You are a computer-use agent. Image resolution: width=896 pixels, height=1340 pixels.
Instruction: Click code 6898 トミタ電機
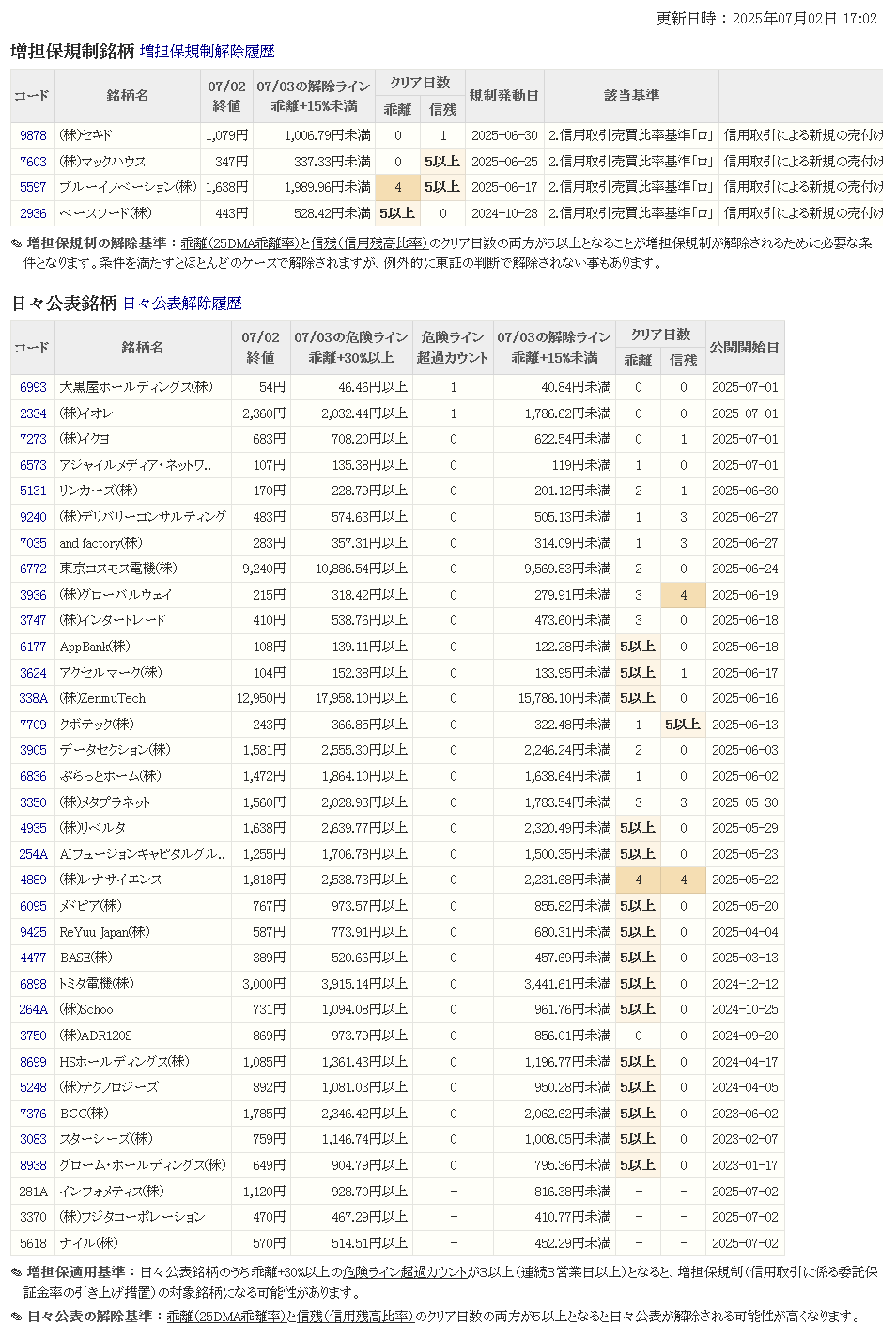click(33, 984)
